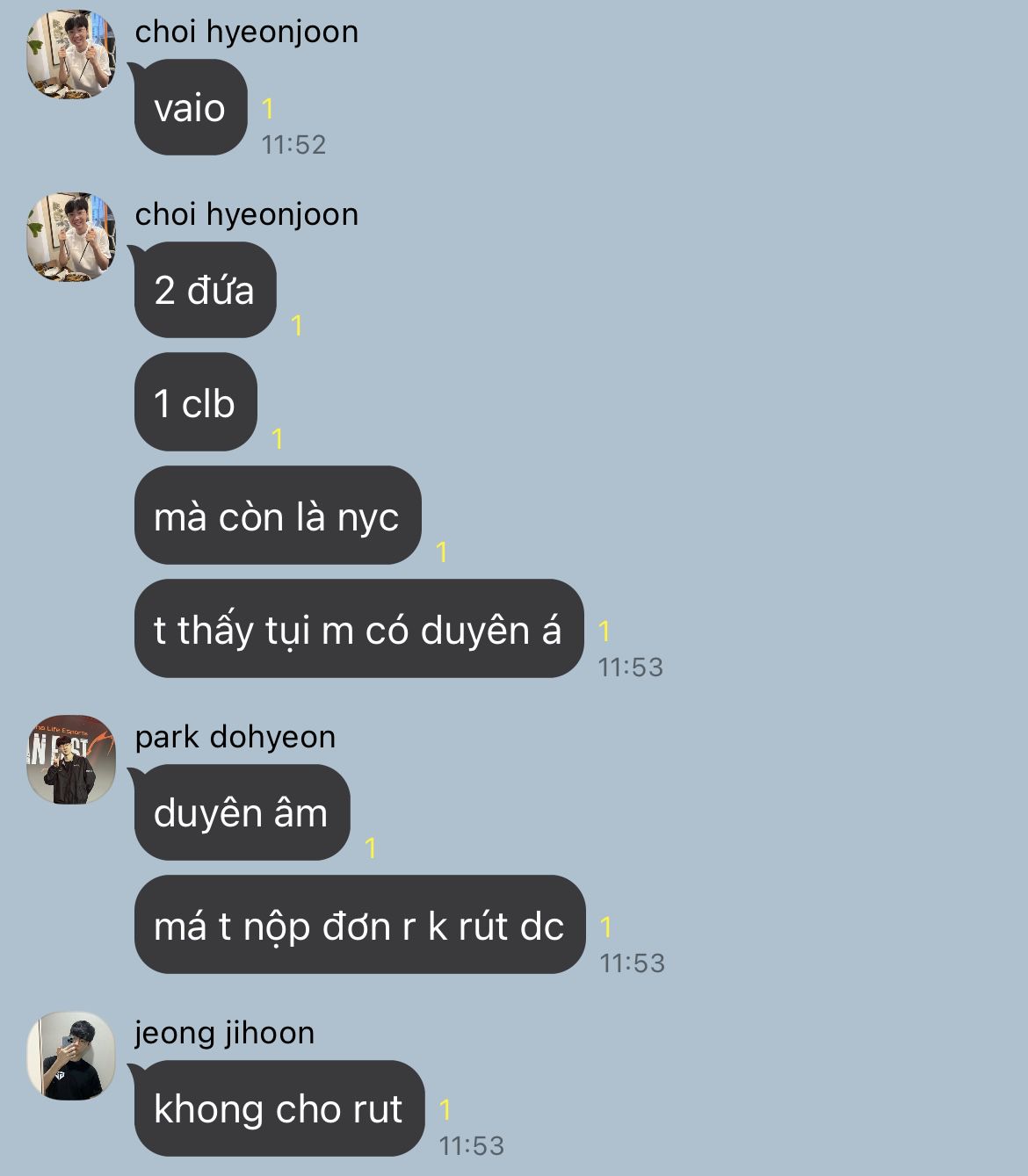This screenshot has width=1028, height=1176.
Task: Open jeong jihoon's profile picture
Action: point(71,1056)
